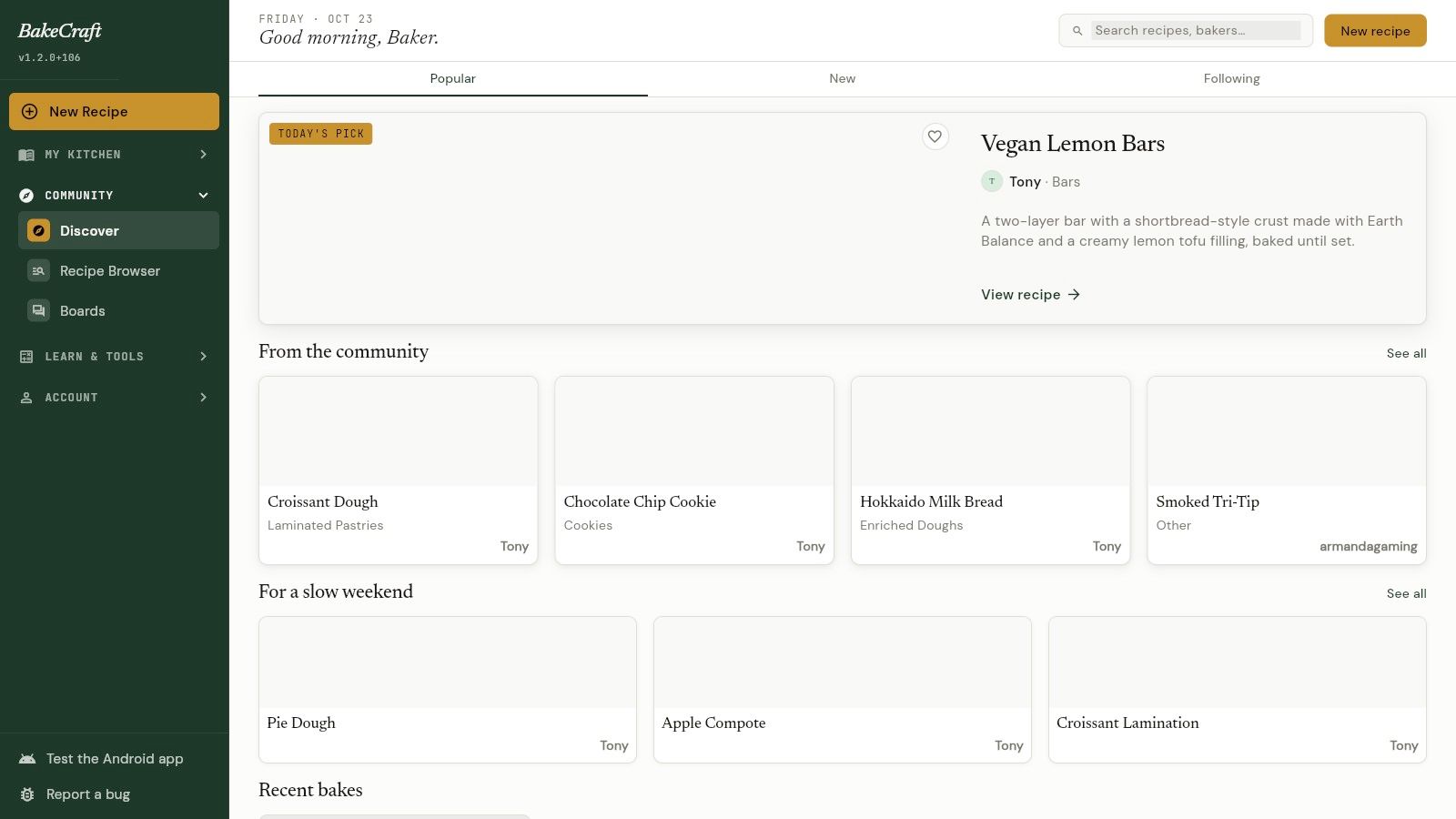
Task: Click the Discover compass icon
Action: [x=38, y=231]
